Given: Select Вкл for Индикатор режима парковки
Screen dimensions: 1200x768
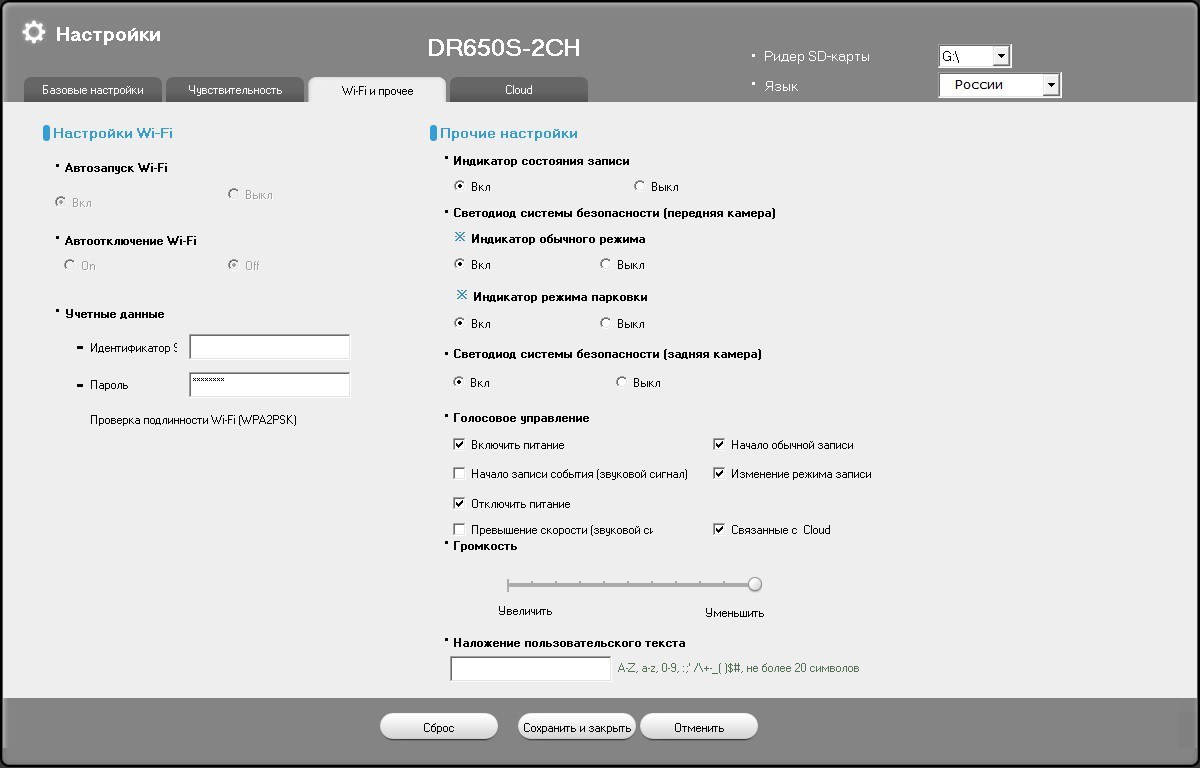Looking at the screenshot, I should tap(459, 323).
